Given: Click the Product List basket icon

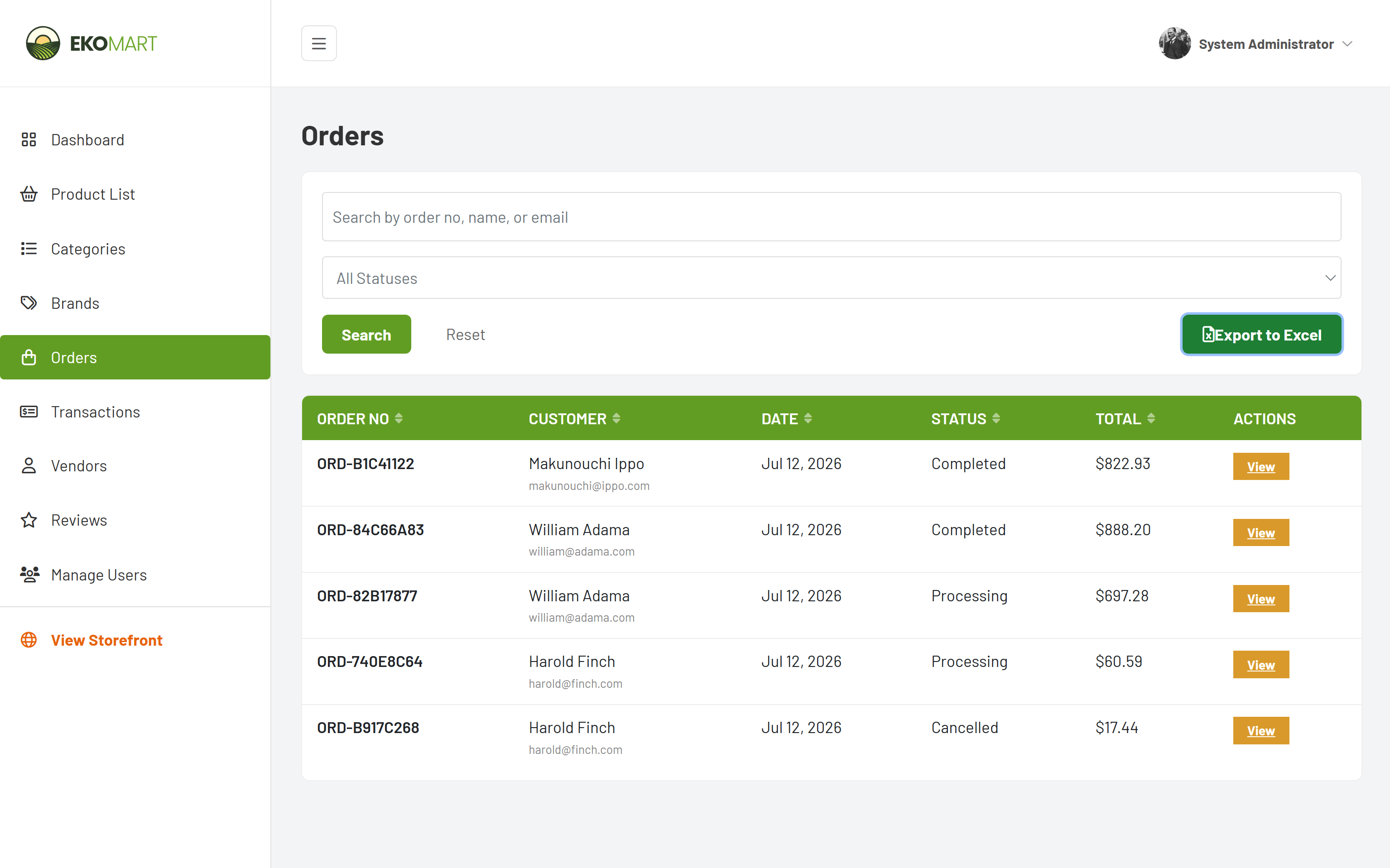Looking at the screenshot, I should coord(29,194).
